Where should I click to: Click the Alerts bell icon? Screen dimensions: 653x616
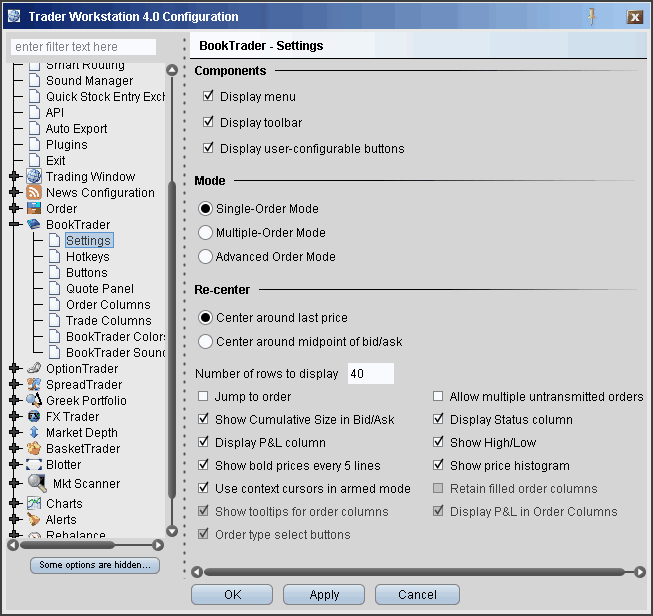[34, 519]
